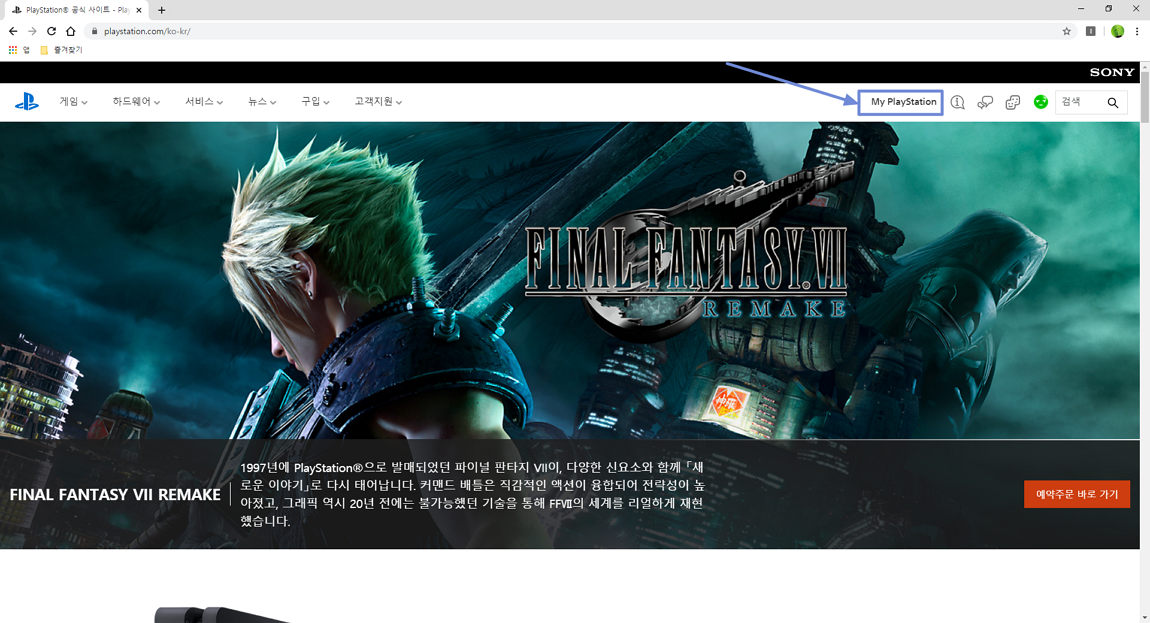Bookmark page with the star icon
1150x623 pixels.
point(1066,31)
